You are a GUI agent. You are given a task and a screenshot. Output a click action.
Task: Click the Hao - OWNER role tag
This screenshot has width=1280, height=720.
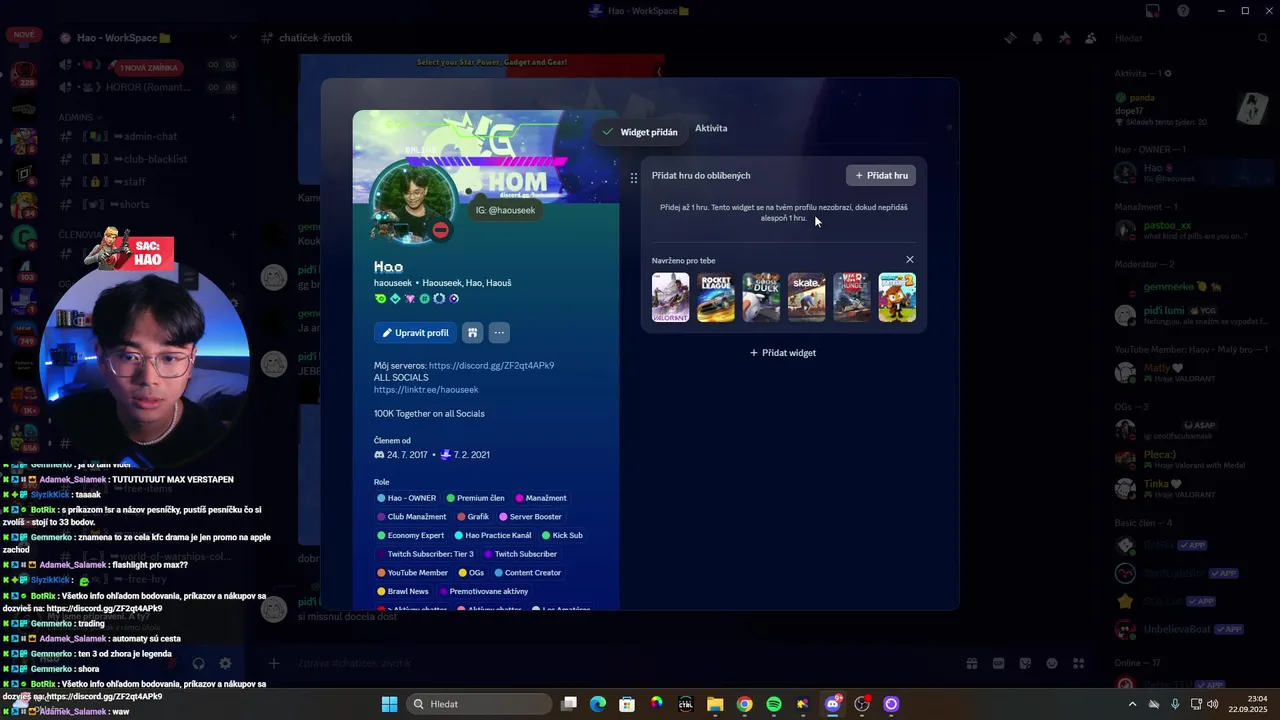[x=407, y=498]
